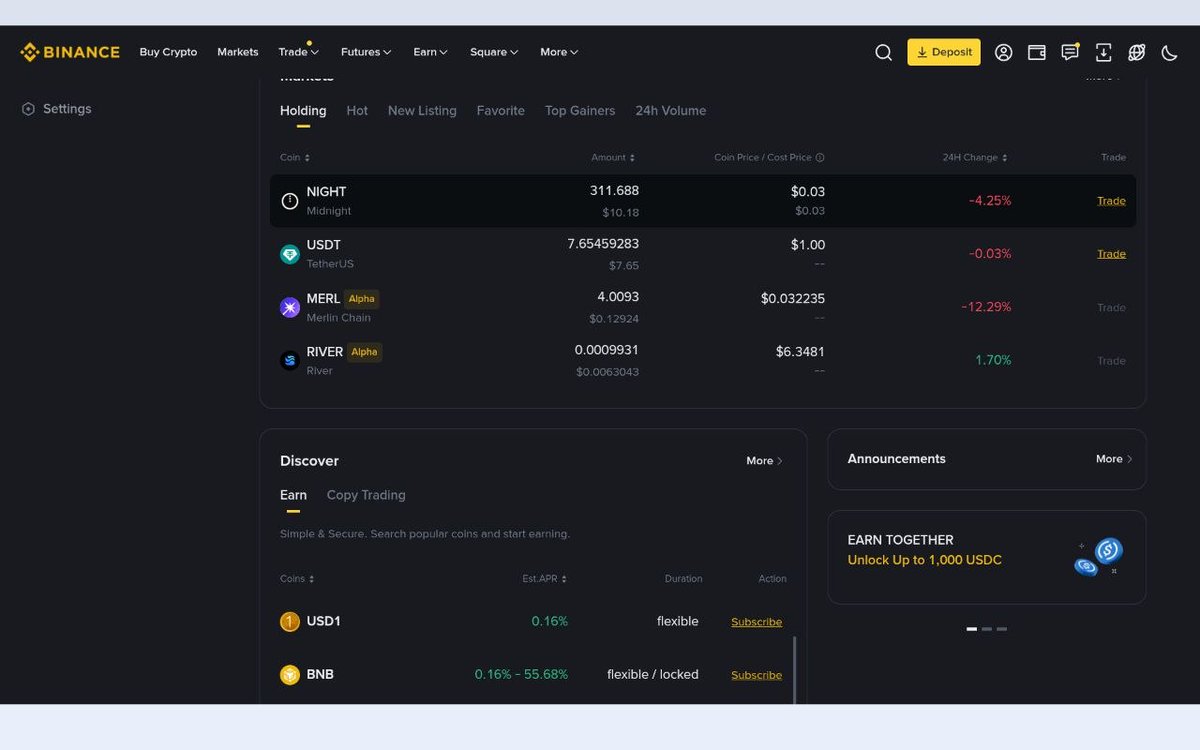This screenshot has width=1200, height=750.
Task: Switch to the Favorite tab
Action: [x=501, y=111]
